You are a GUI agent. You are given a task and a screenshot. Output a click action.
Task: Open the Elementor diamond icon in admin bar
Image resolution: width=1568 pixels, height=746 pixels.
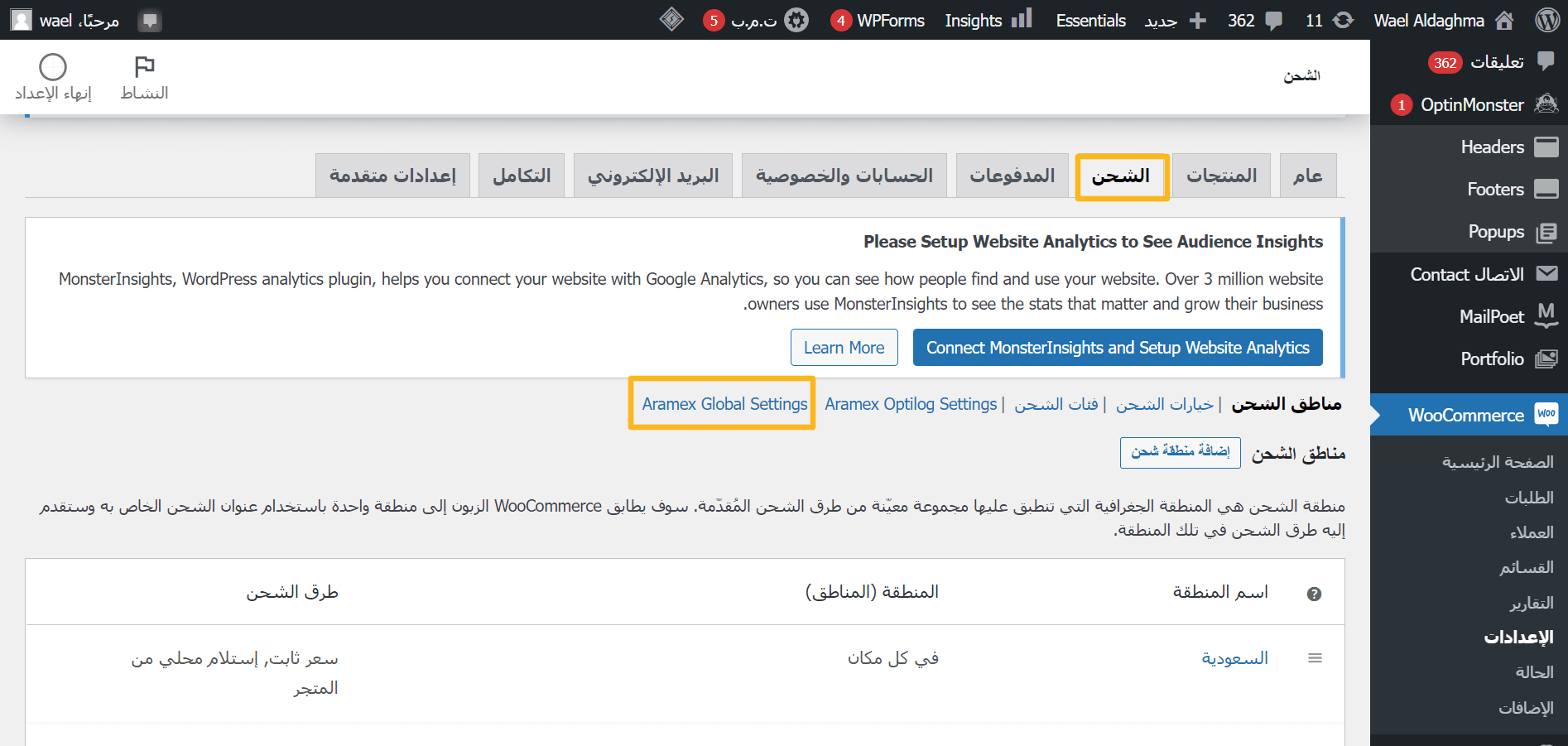[x=672, y=19]
